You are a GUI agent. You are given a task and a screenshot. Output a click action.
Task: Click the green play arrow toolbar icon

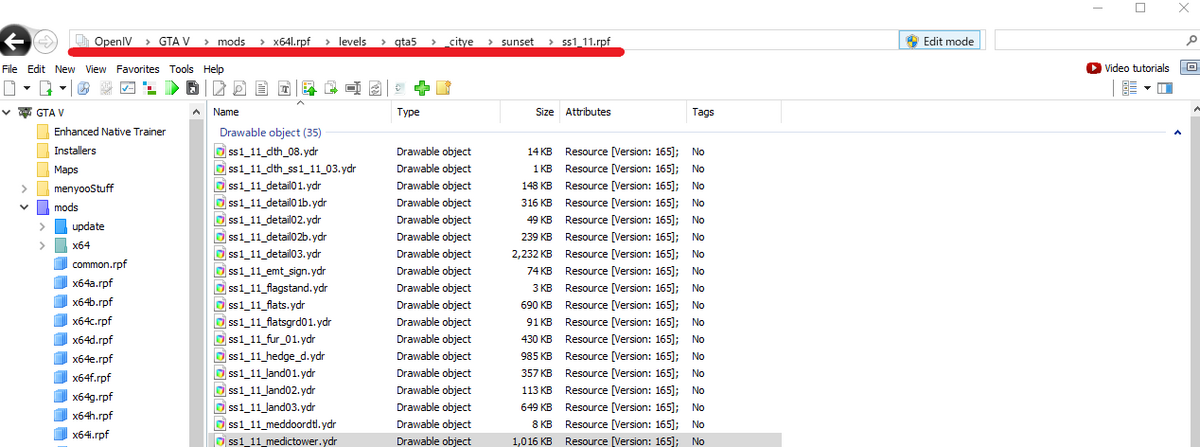[171, 88]
